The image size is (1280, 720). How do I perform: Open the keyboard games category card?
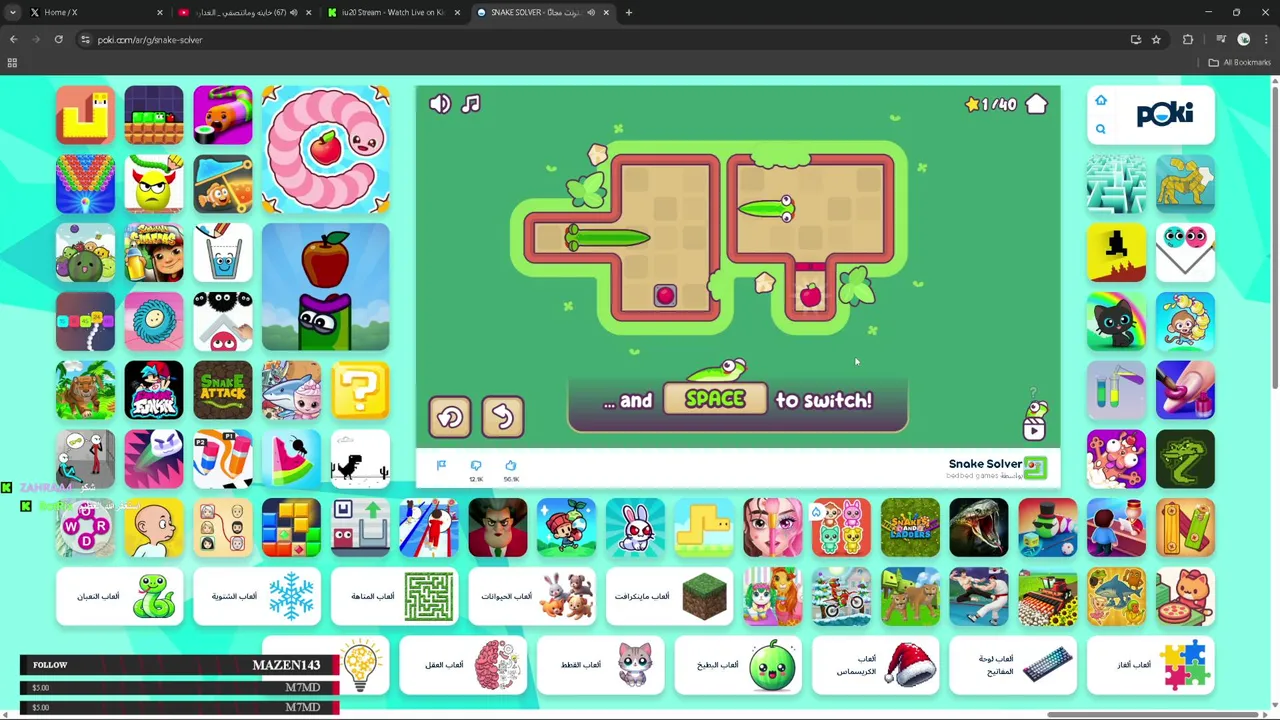pos(1013,665)
